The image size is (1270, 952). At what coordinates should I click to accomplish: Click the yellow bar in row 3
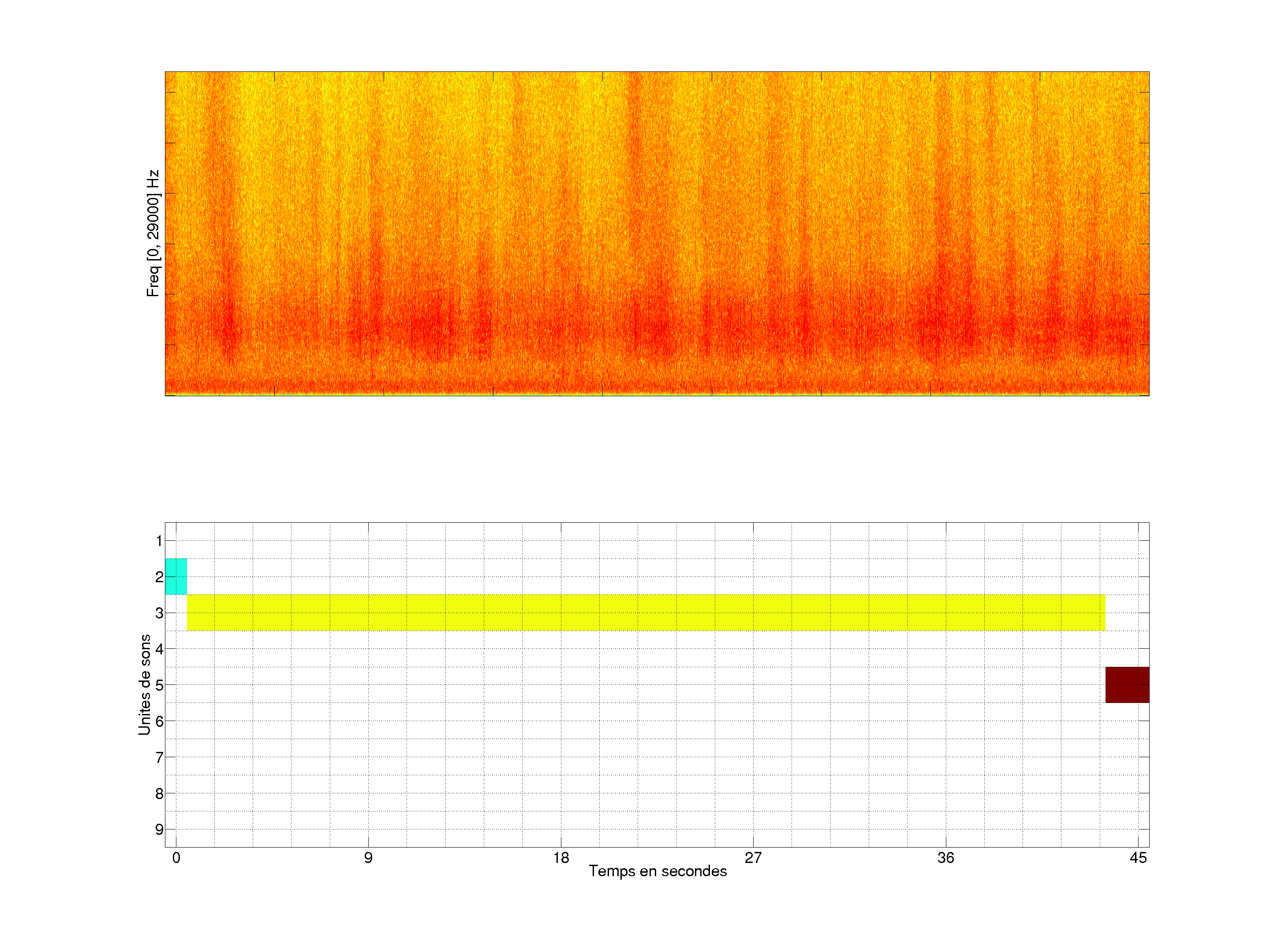click(x=646, y=612)
